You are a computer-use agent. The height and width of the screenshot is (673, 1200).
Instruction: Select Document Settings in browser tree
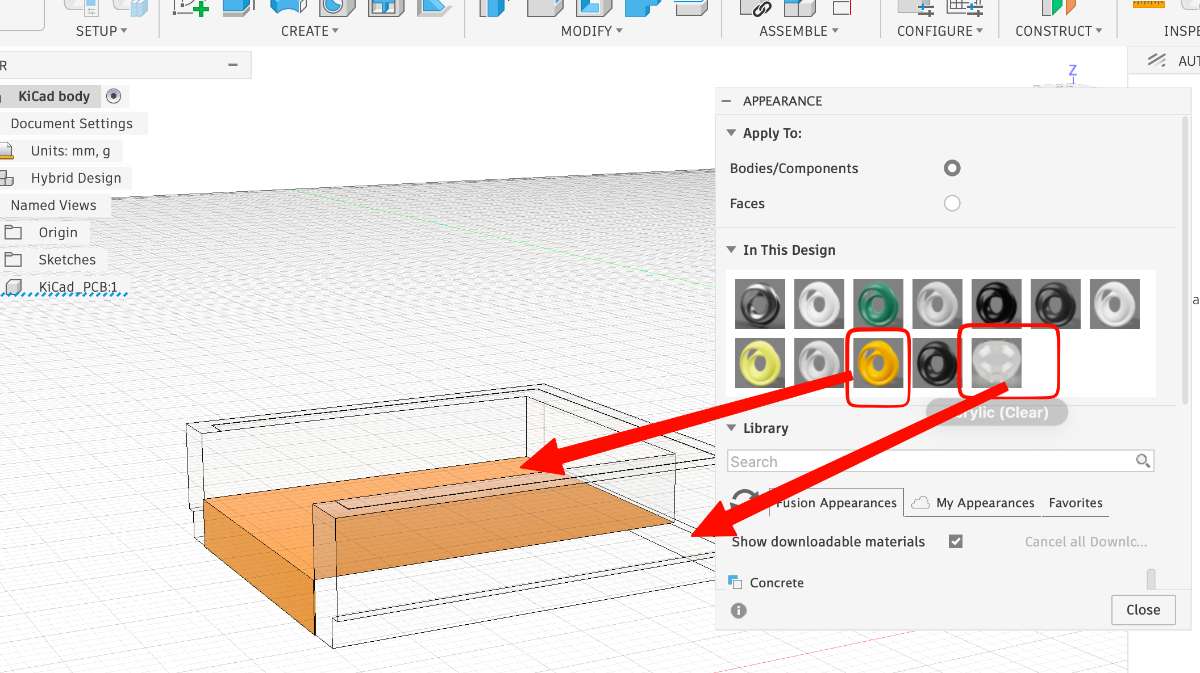(x=71, y=123)
